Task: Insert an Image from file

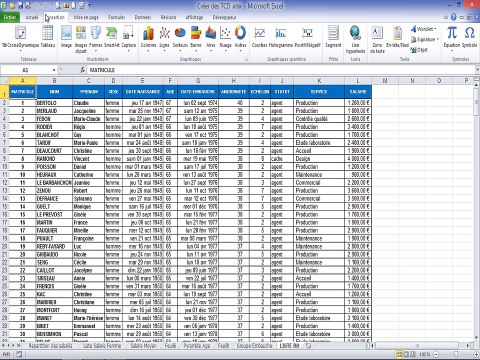Action: pyautogui.click(x=66, y=37)
